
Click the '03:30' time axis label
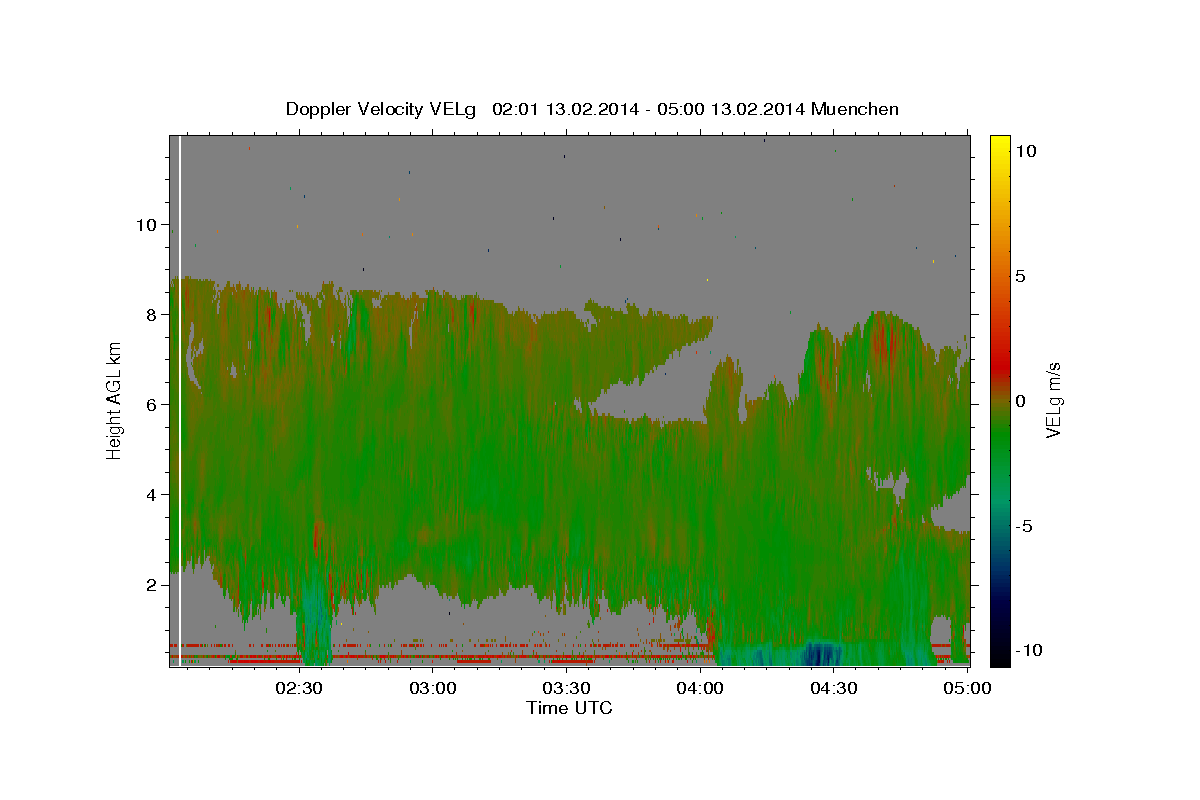[x=566, y=688]
